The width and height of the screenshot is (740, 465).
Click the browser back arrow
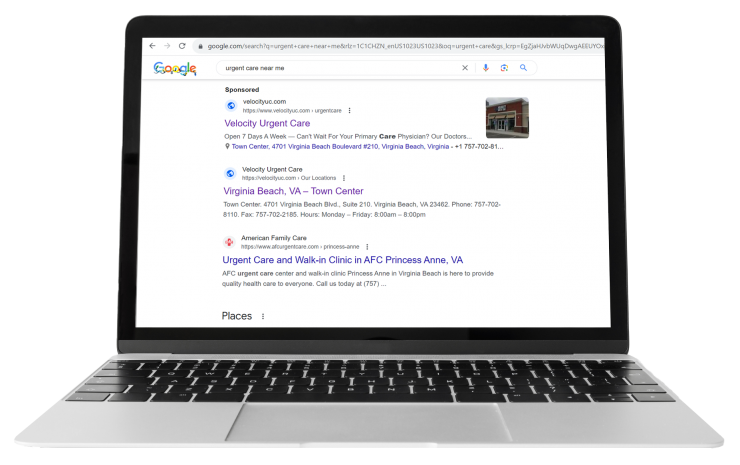tap(152, 46)
